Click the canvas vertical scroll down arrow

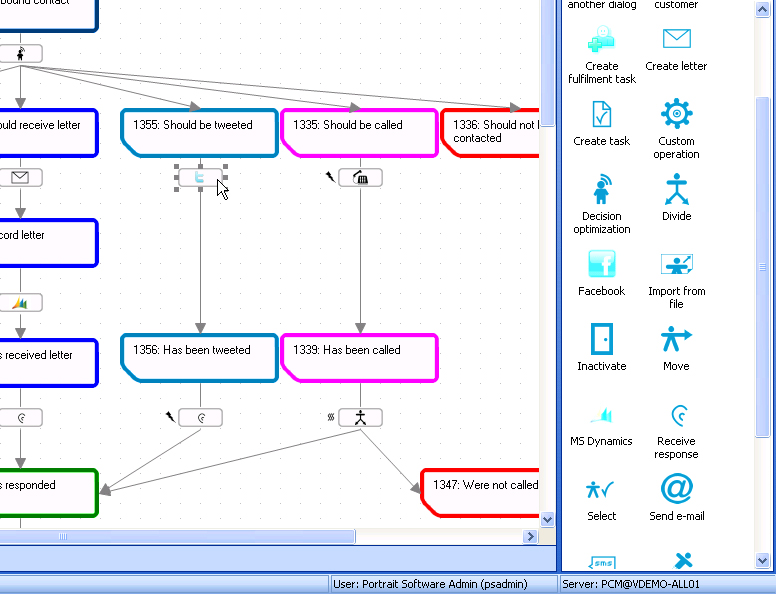pos(547,520)
